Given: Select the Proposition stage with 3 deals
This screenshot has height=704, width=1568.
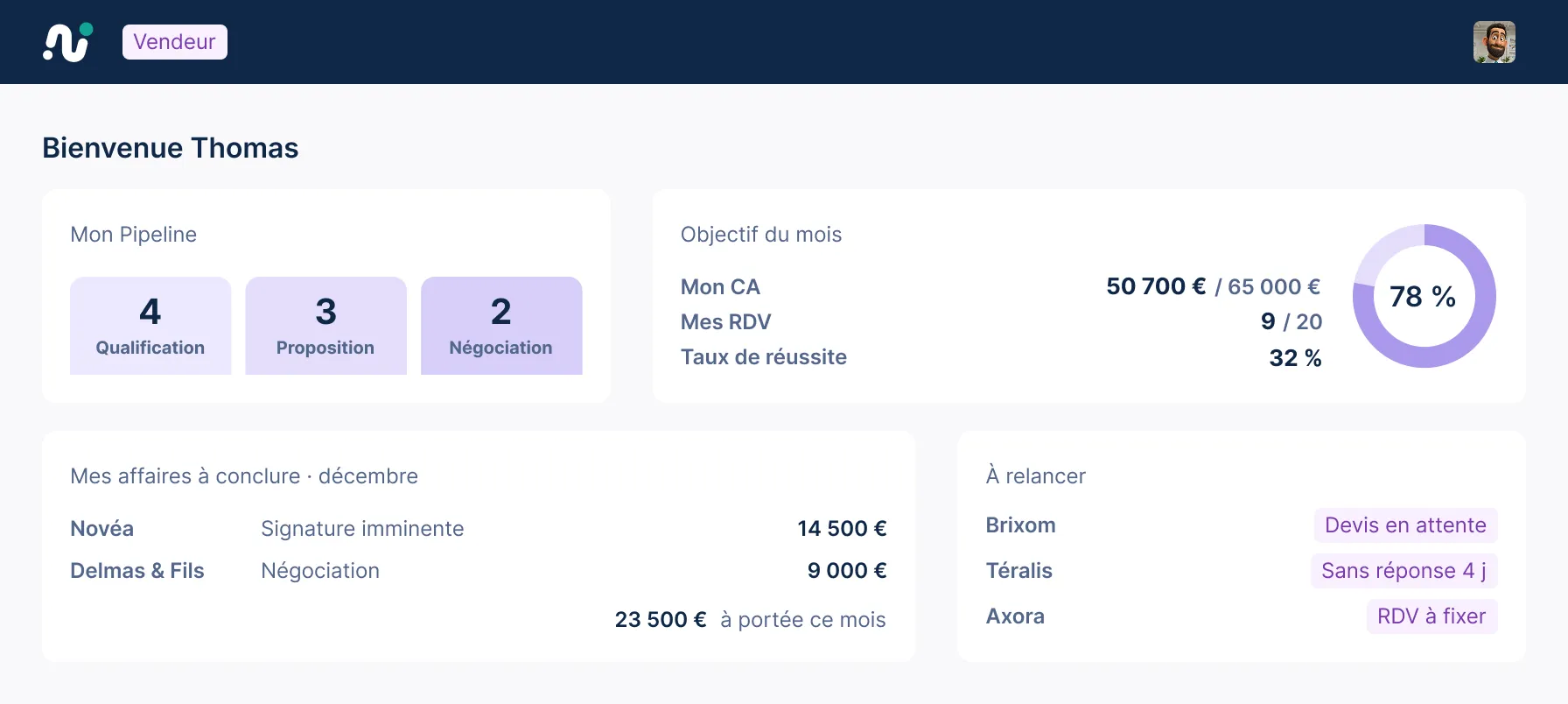Looking at the screenshot, I should pyautogui.click(x=325, y=326).
